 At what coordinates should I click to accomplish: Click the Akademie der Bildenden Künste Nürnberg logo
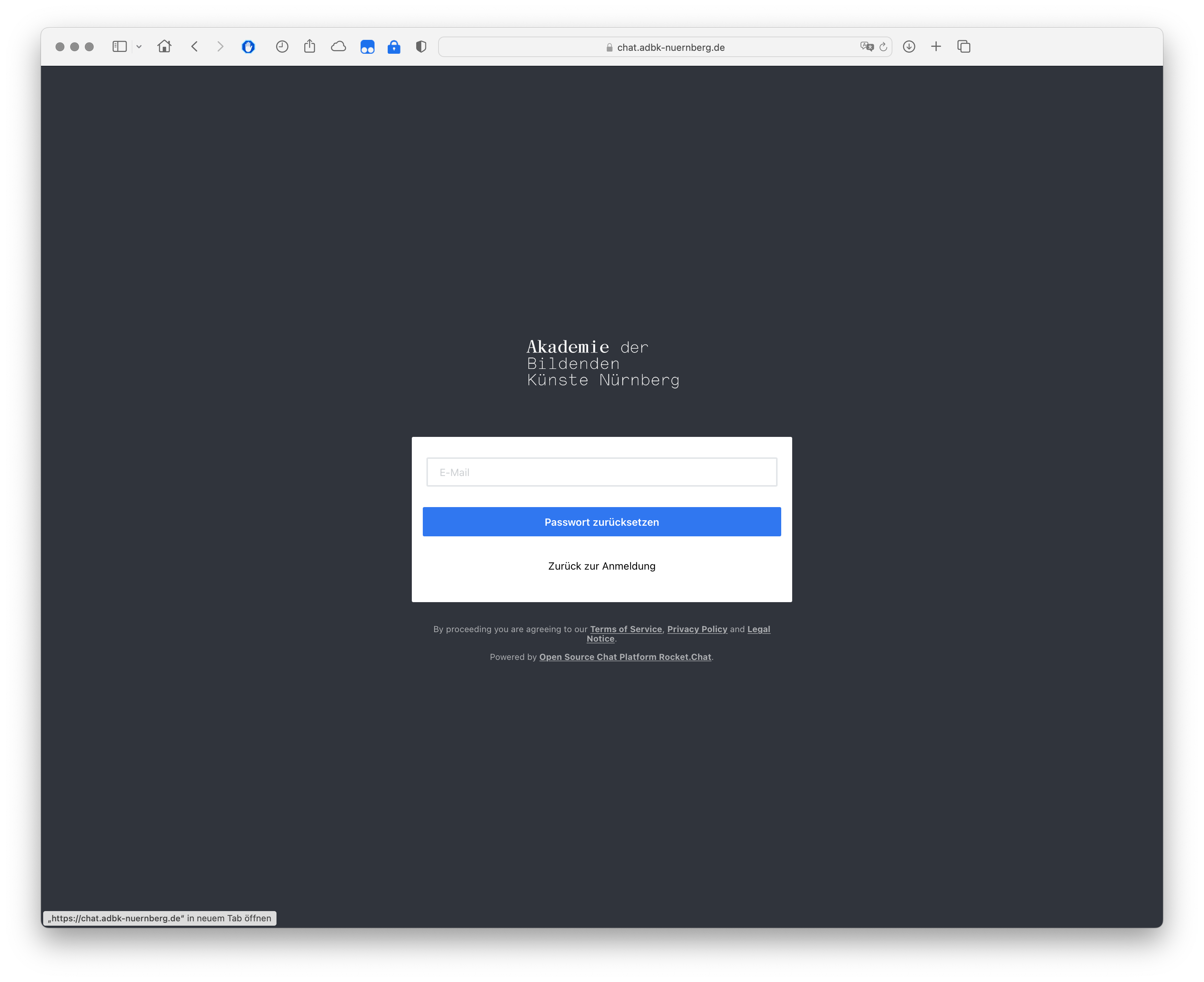[603, 363]
